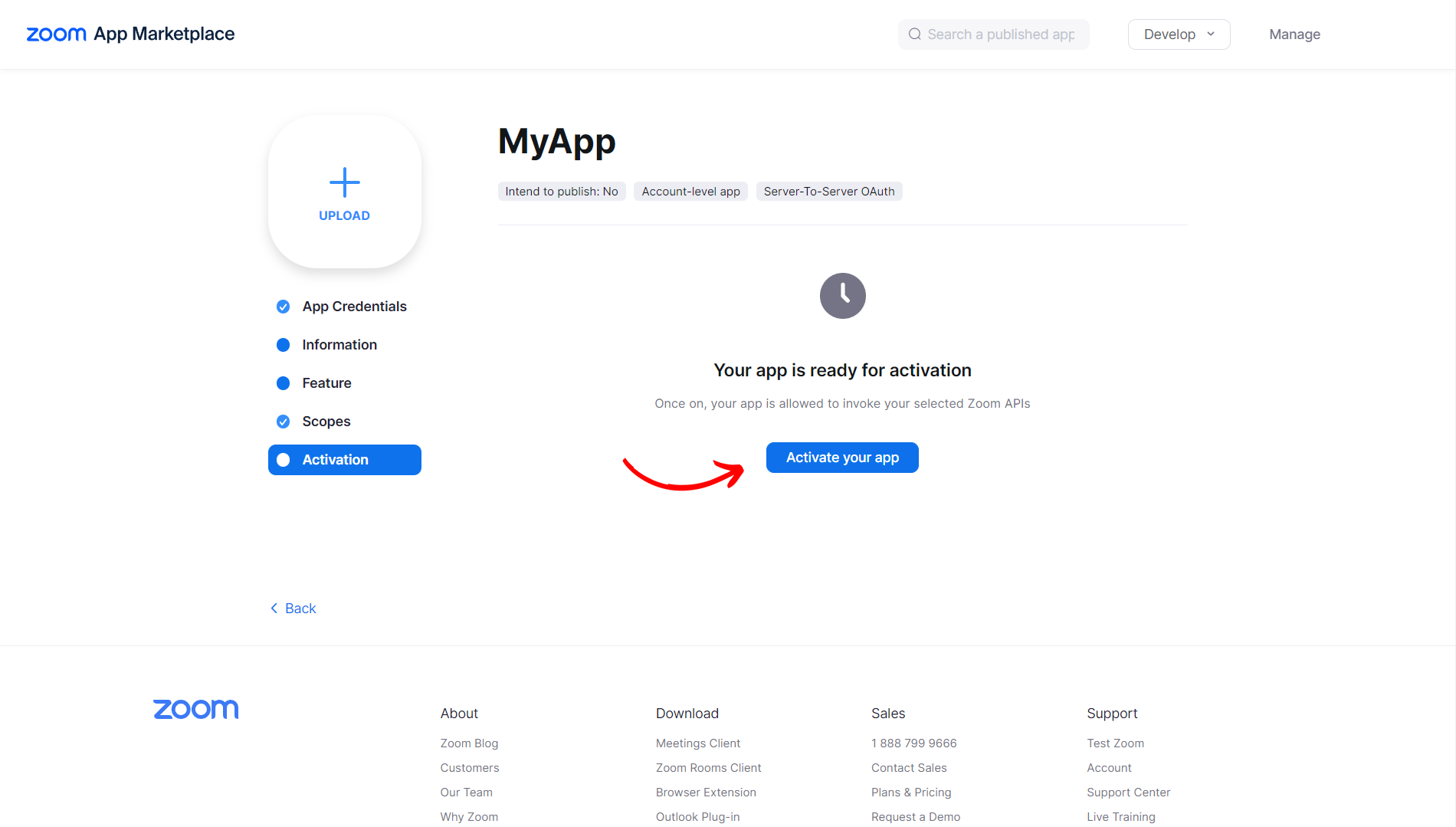Open Browser Extension link
Viewport: 1456px width, 827px height.
coord(706,793)
